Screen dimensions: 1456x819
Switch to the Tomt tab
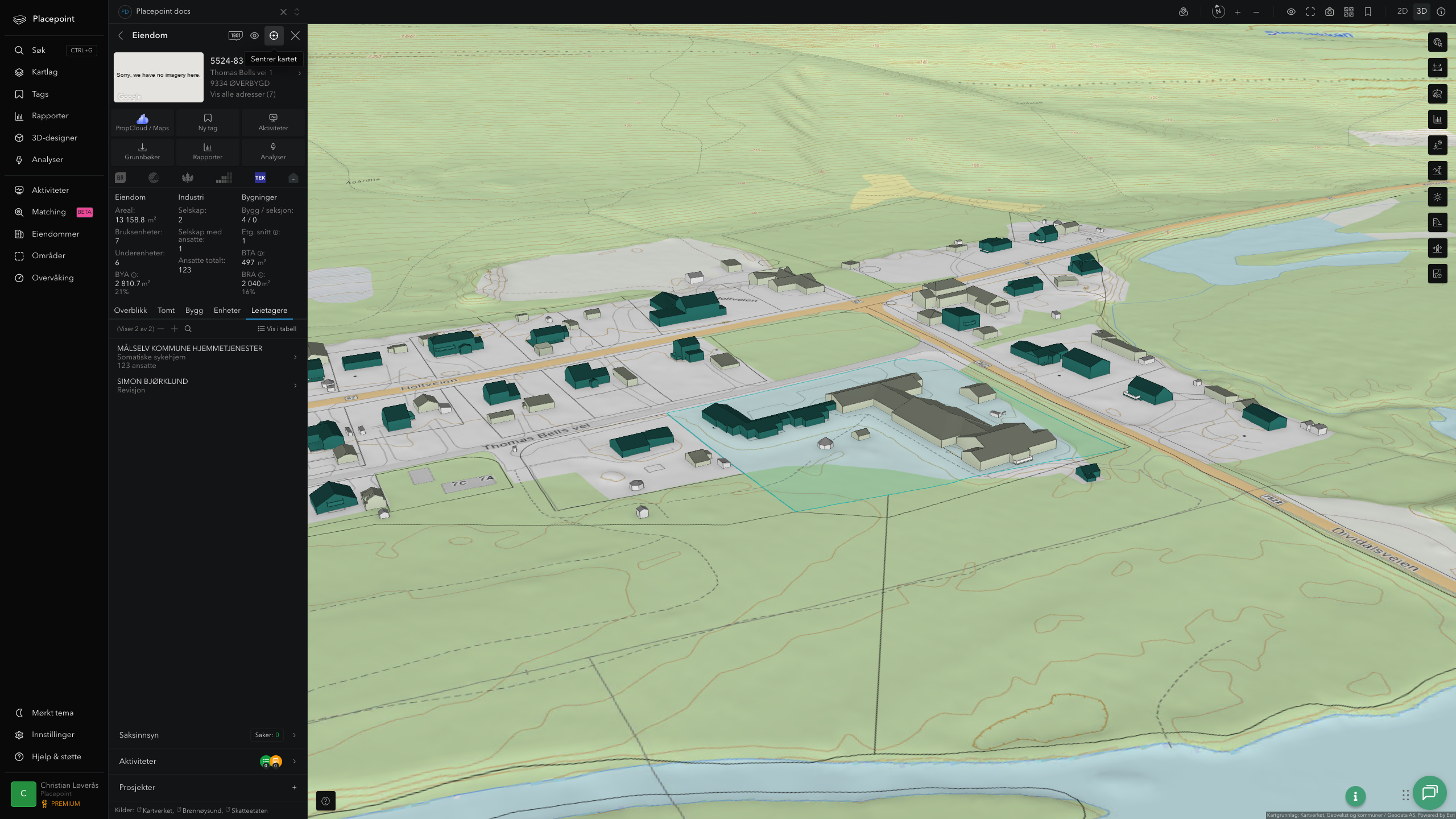click(166, 311)
